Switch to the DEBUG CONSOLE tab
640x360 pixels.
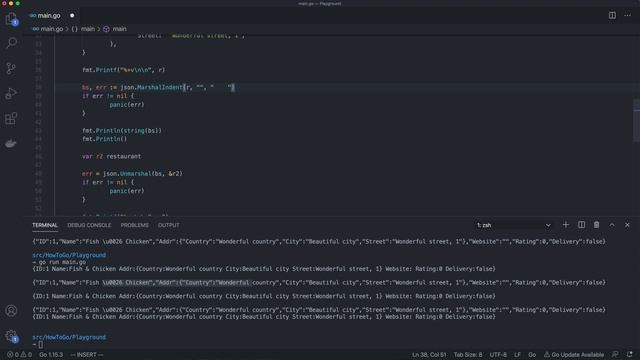click(89, 225)
